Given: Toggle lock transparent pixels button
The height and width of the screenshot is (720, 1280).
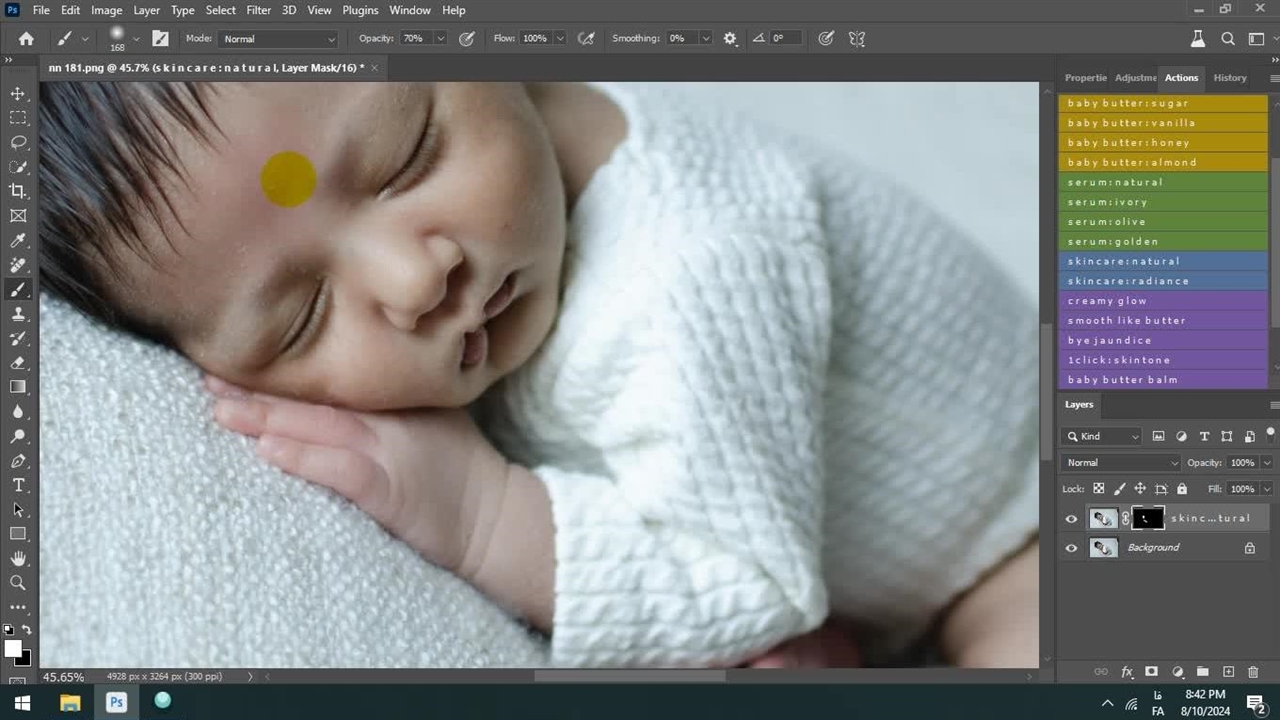Looking at the screenshot, I should click(1098, 489).
